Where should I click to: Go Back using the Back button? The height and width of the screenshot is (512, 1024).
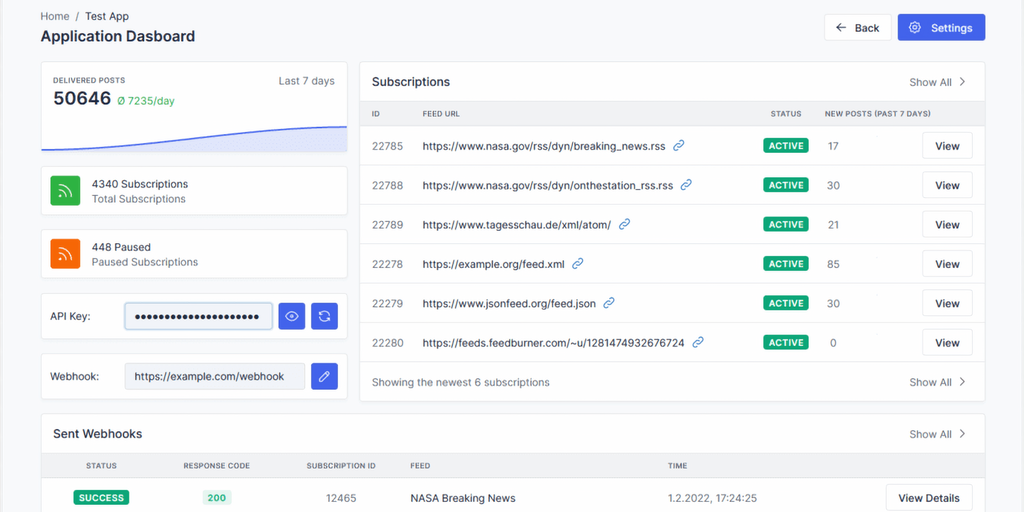click(857, 28)
